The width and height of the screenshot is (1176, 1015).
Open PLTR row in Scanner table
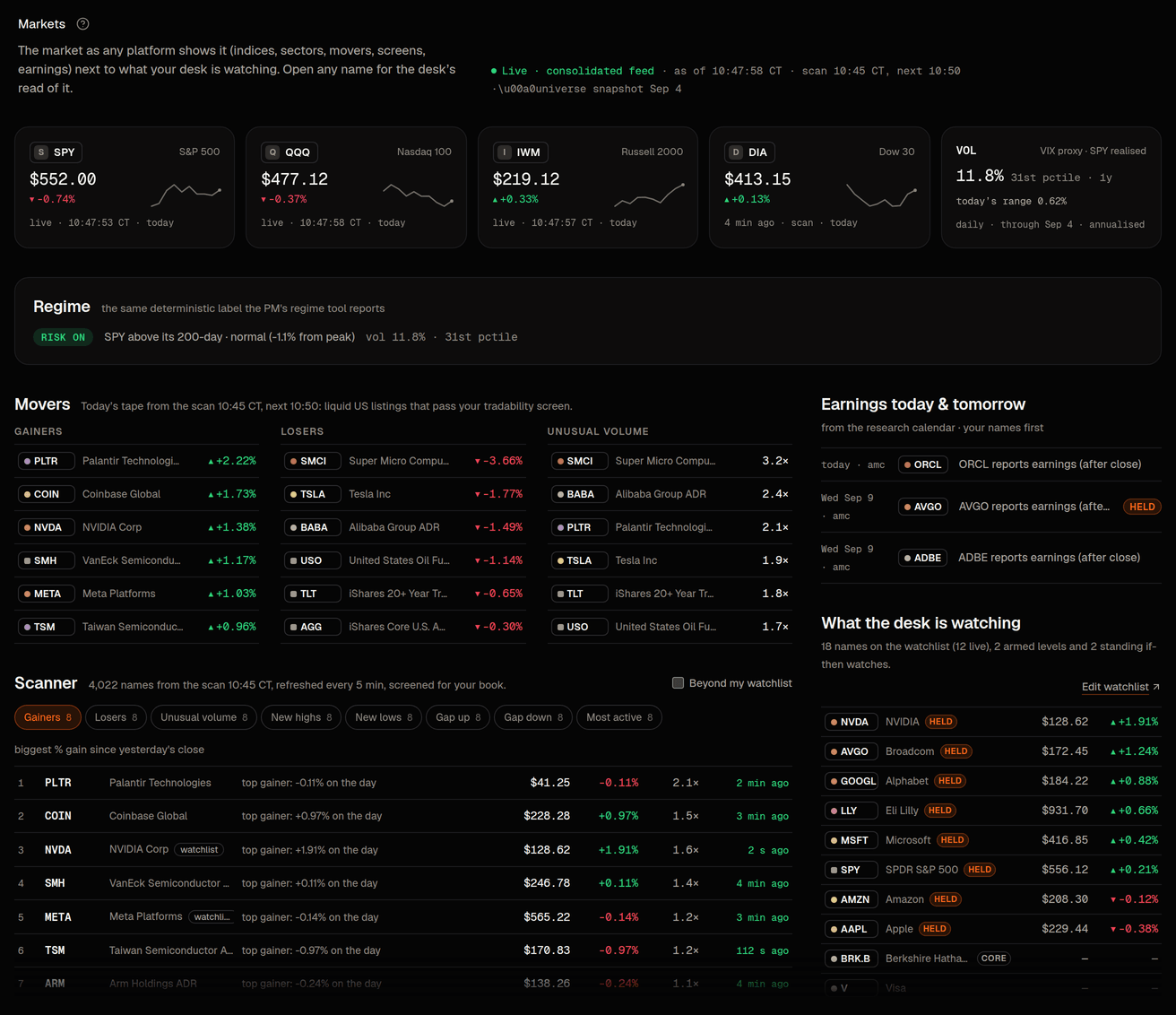pos(403,783)
